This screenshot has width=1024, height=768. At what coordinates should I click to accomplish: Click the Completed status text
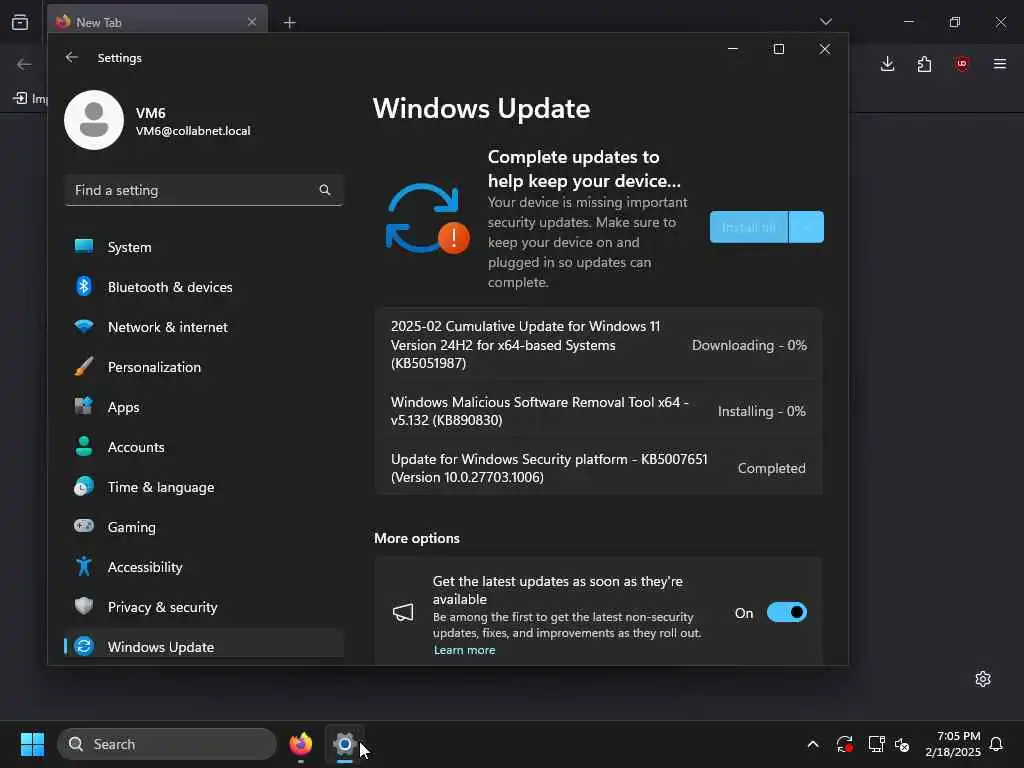click(771, 468)
